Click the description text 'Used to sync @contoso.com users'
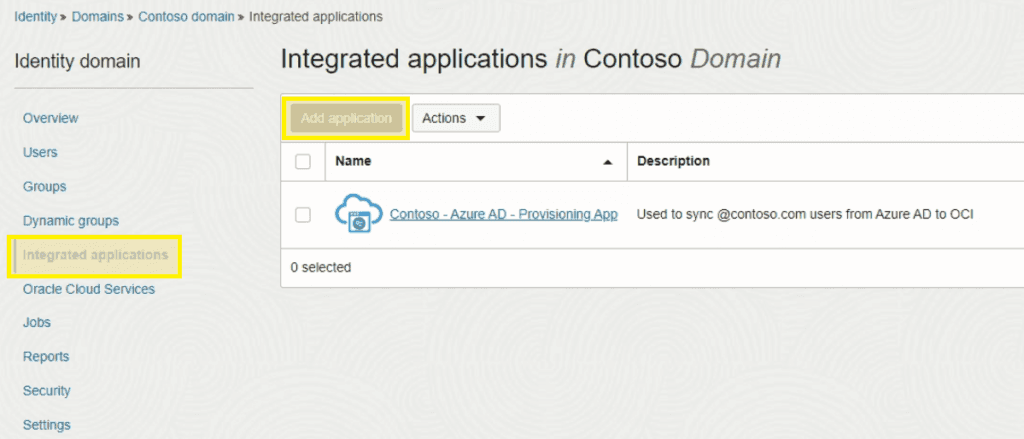This screenshot has height=439, width=1024. (x=805, y=214)
